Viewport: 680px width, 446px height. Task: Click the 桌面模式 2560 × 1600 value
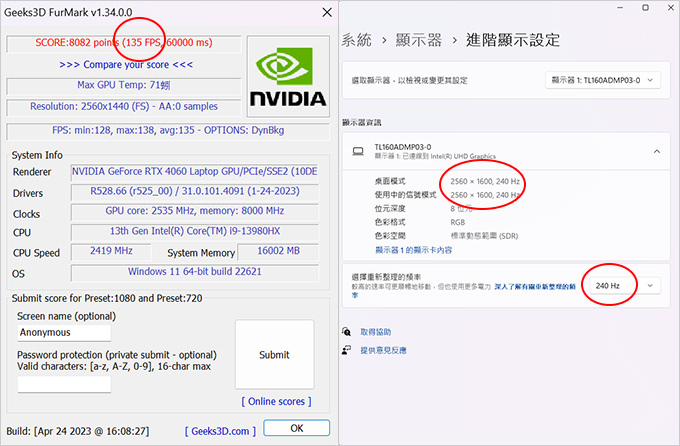click(x=485, y=181)
